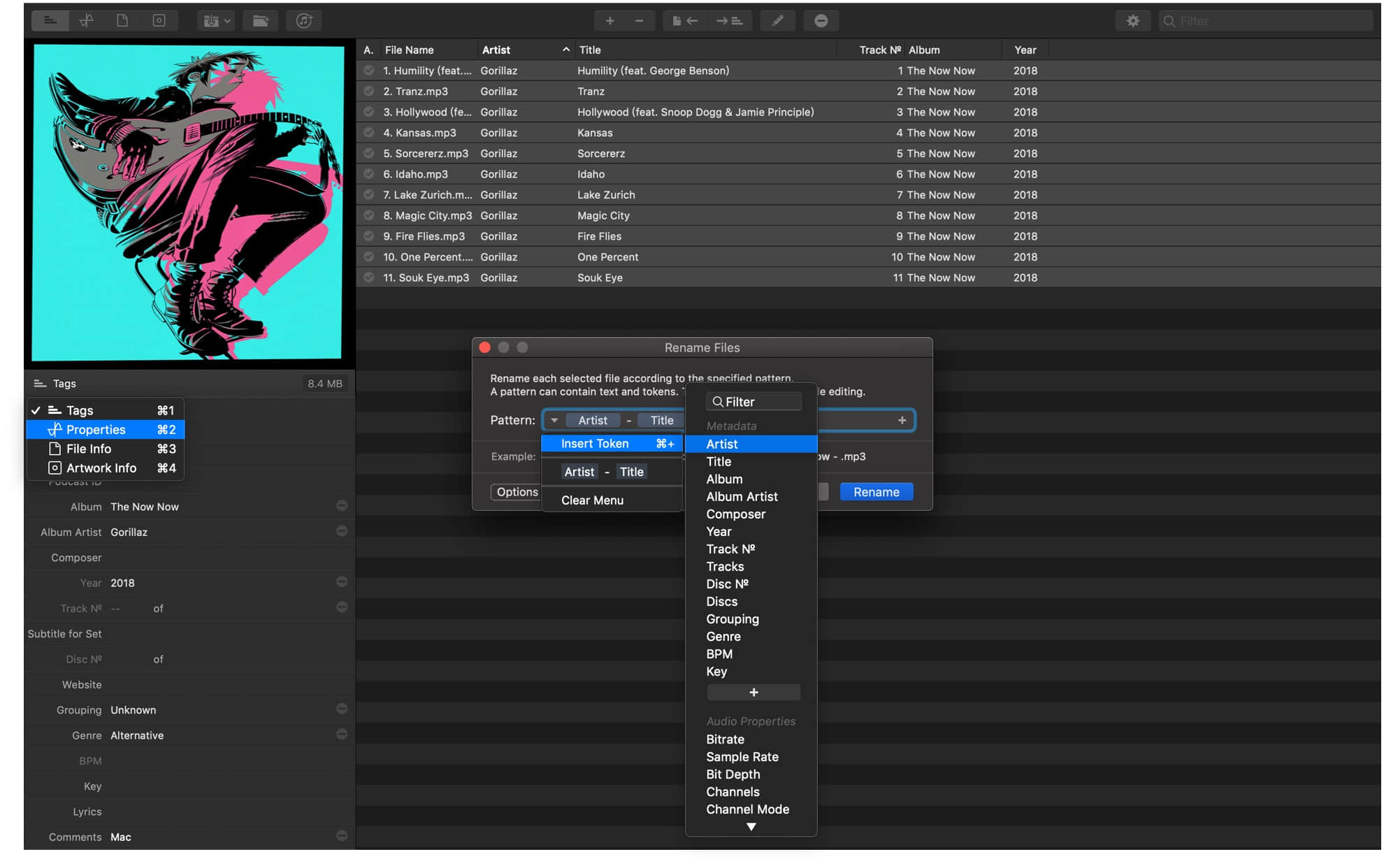Toggle the checkmark for Kansas.mp3 row
1384x868 pixels.
click(368, 133)
